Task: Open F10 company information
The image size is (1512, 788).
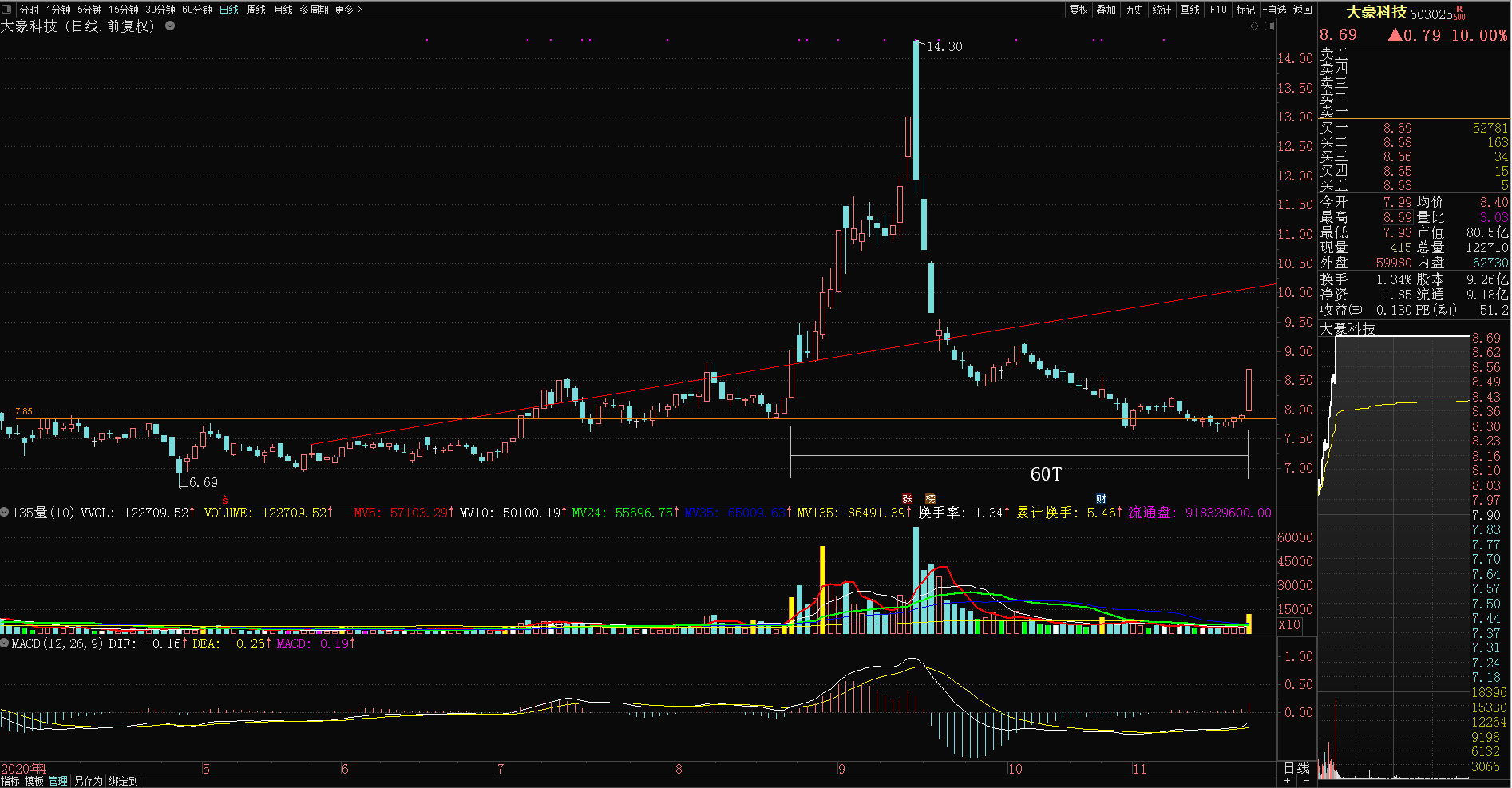Action: coord(1218,10)
